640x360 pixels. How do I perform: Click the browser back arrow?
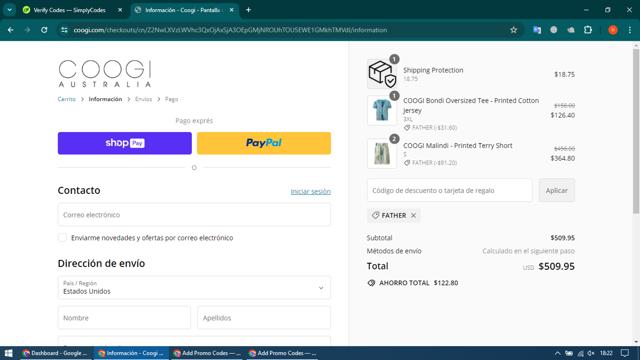point(11,30)
